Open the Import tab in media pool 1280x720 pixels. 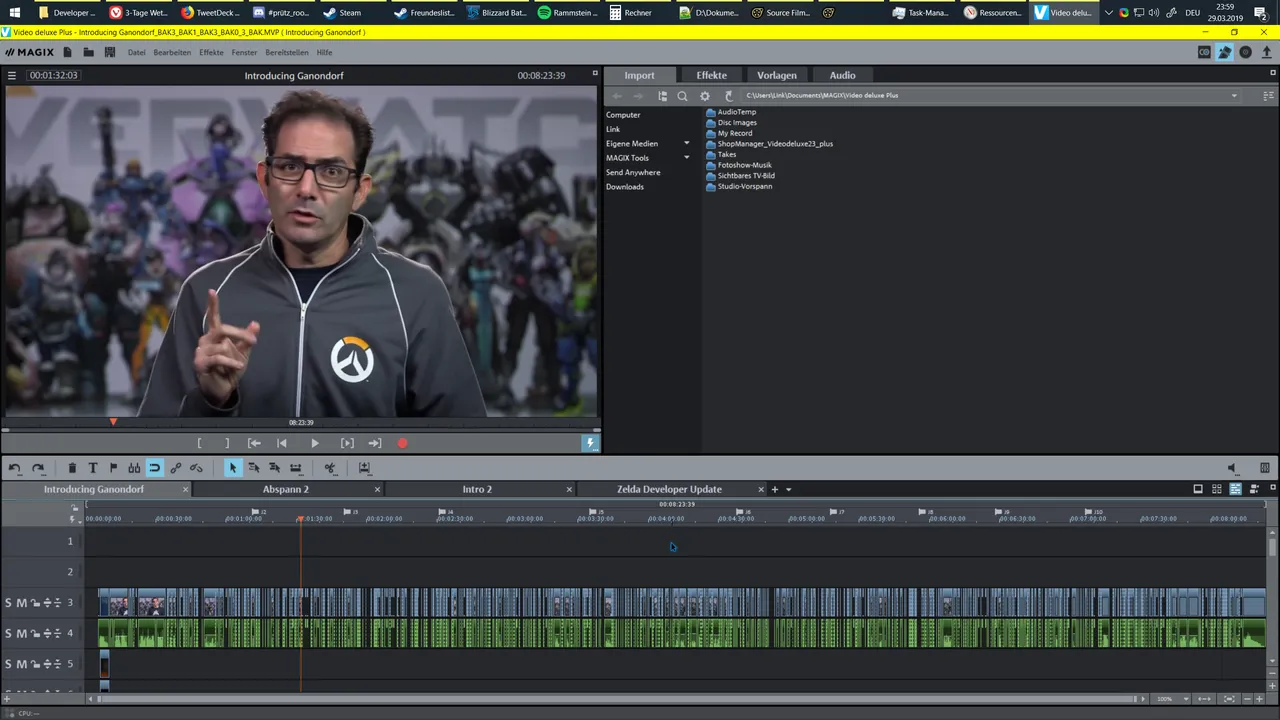640,75
